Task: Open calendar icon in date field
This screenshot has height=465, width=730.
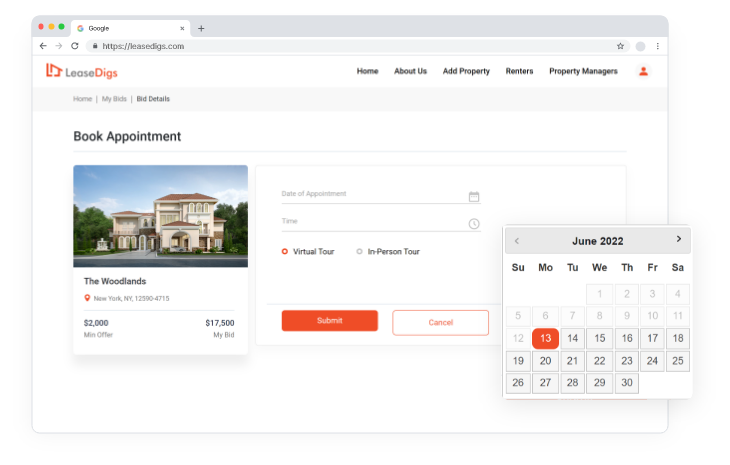Action: (x=474, y=196)
